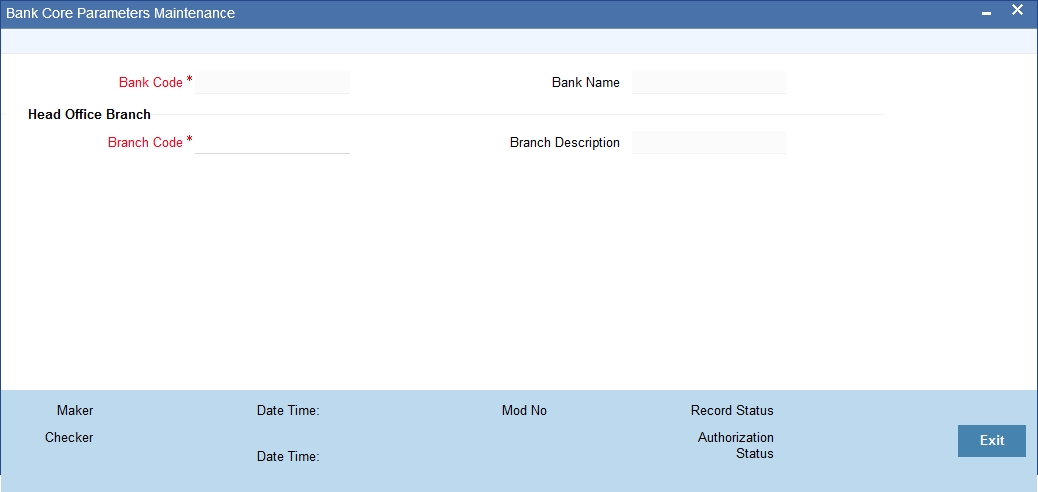Click the Mod No label
This screenshot has height=492, width=1038.
click(524, 410)
